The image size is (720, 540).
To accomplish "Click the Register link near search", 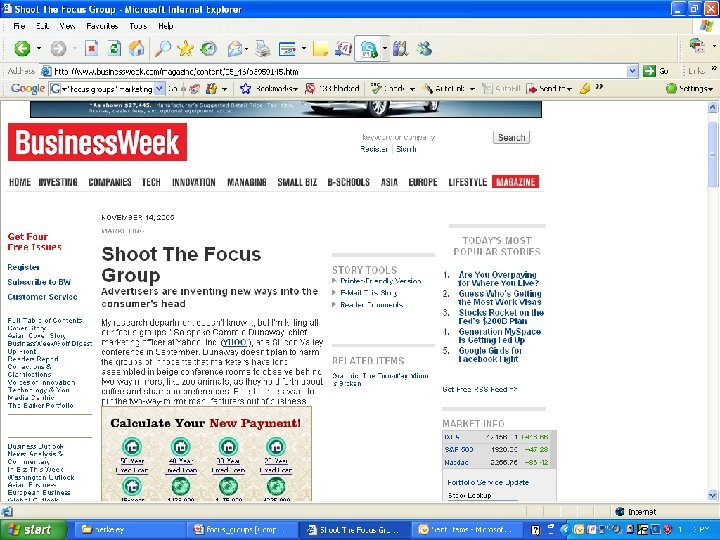I will [x=374, y=149].
